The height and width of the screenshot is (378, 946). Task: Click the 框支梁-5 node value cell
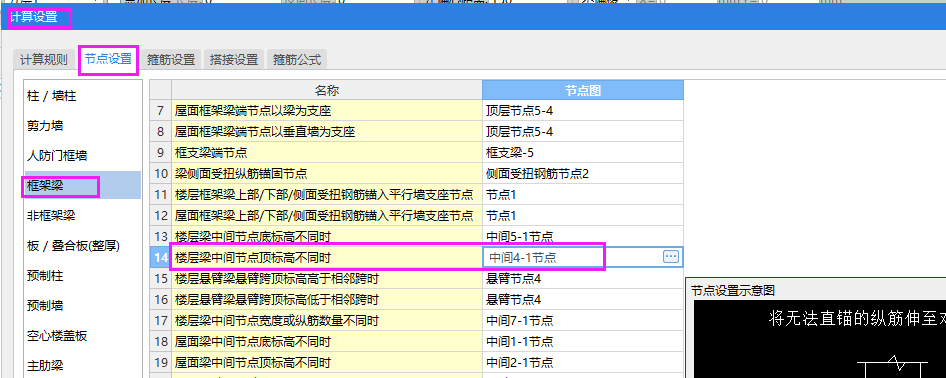(583, 153)
